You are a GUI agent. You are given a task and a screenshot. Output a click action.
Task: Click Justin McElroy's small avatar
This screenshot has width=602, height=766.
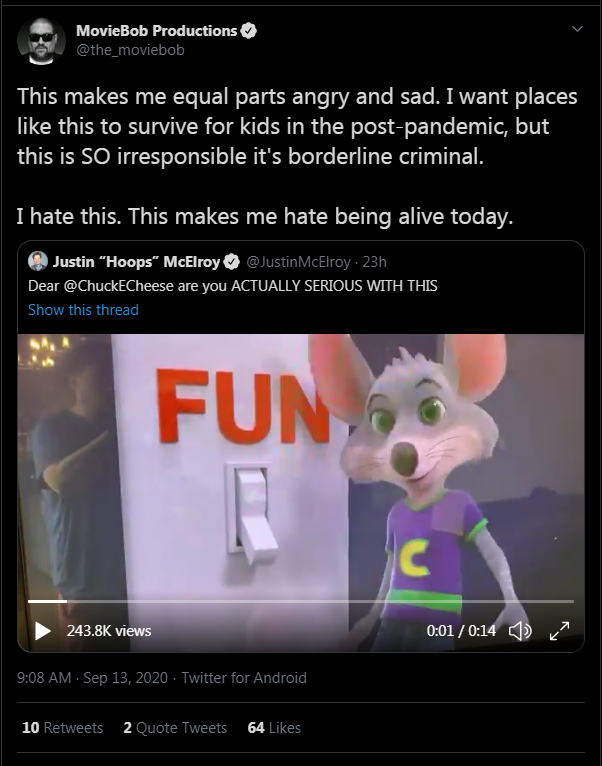pyautogui.click(x=38, y=261)
